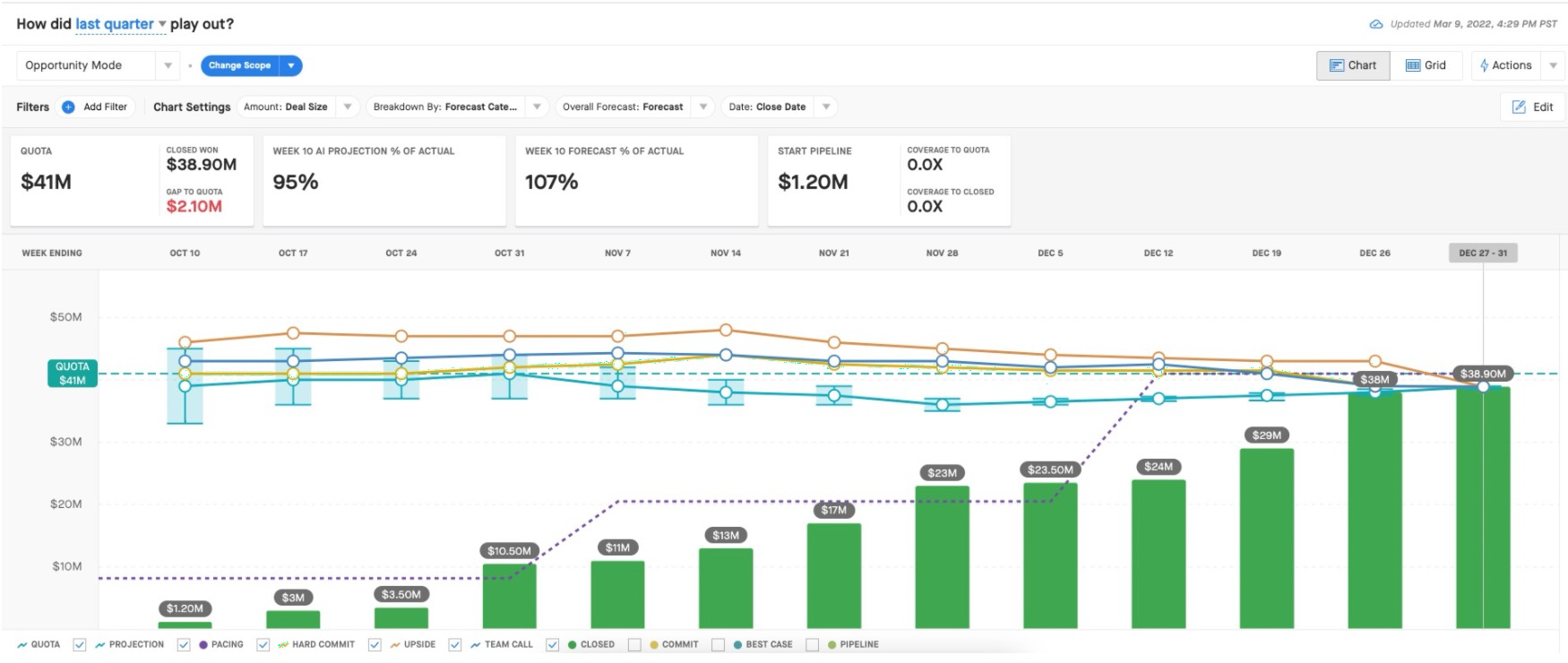Toggle the Pacing series checkbox

click(184, 644)
